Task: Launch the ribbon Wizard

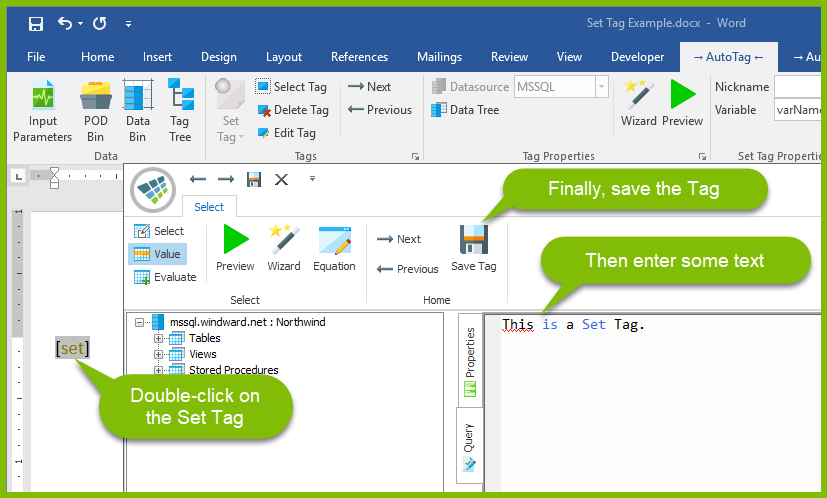Action: coord(639,103)
